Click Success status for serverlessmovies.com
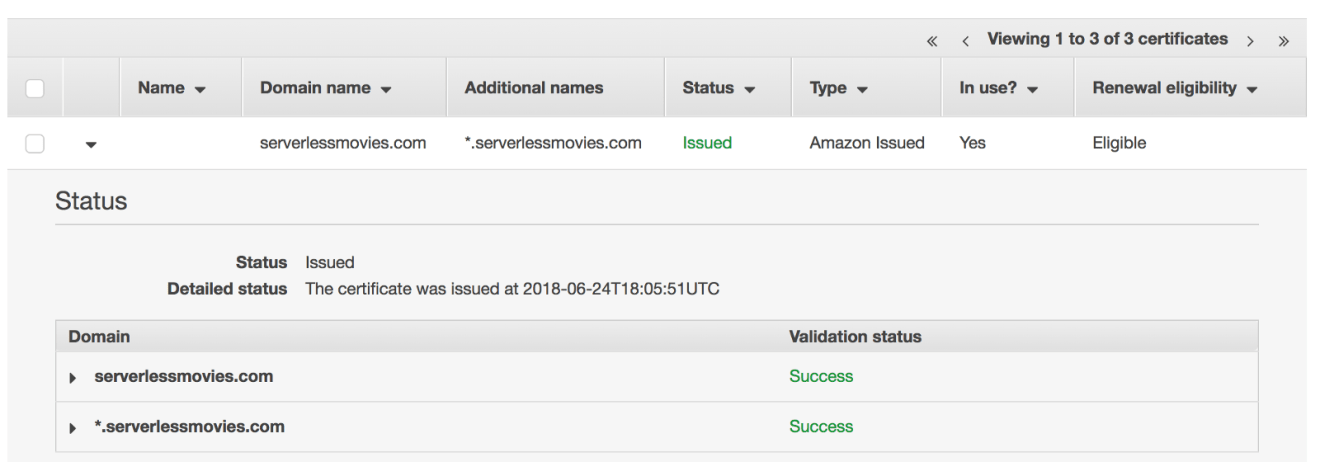 [x=821, y=377]
